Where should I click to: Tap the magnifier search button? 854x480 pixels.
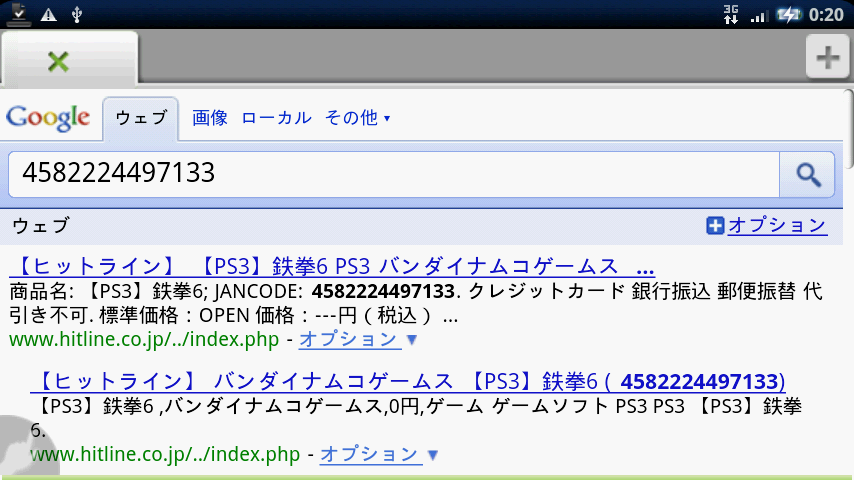[807, 174]
